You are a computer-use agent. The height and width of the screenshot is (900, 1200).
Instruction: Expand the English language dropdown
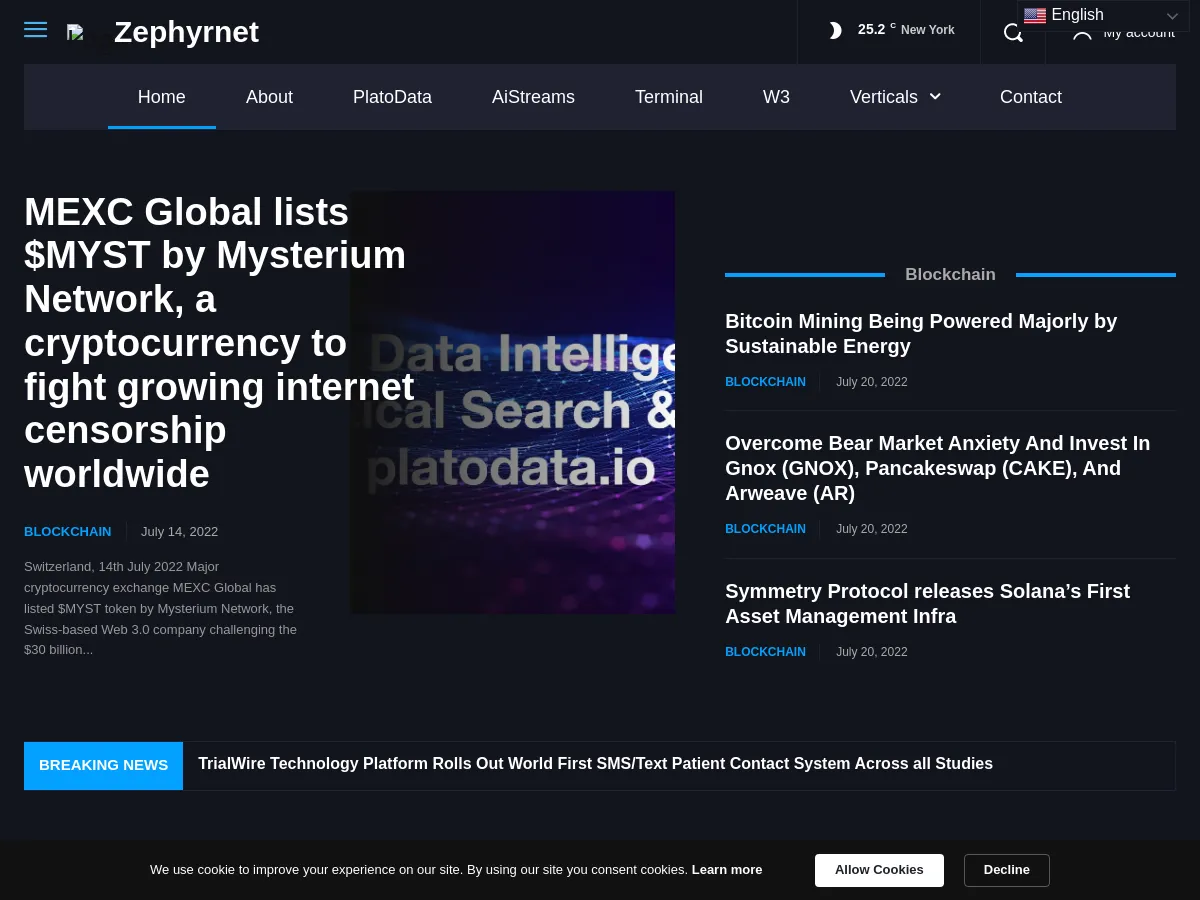(x=1100, y=15)
